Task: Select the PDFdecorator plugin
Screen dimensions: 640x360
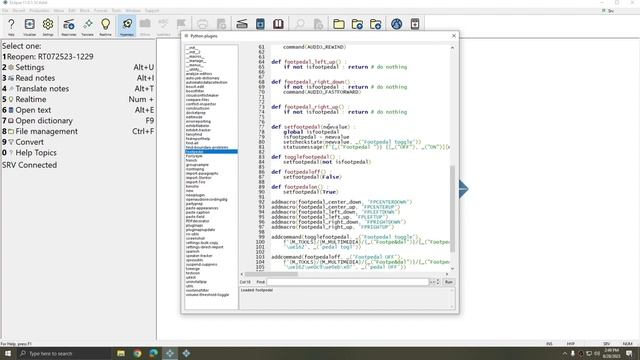Action: (198, 221)
